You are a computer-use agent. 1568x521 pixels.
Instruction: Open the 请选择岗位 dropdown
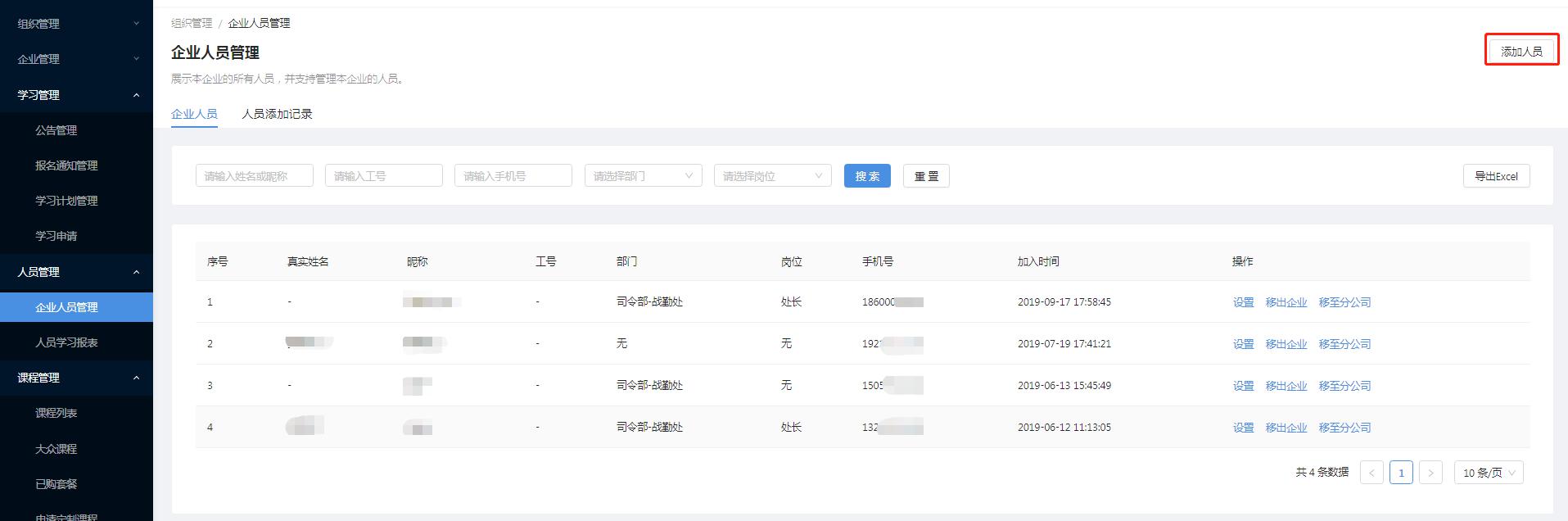pyautogui.click(x=773, y=175)
